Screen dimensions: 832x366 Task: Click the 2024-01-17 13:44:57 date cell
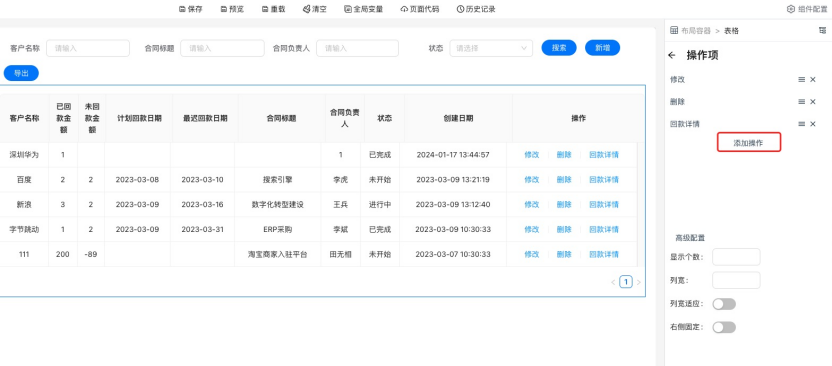point(453,155)
